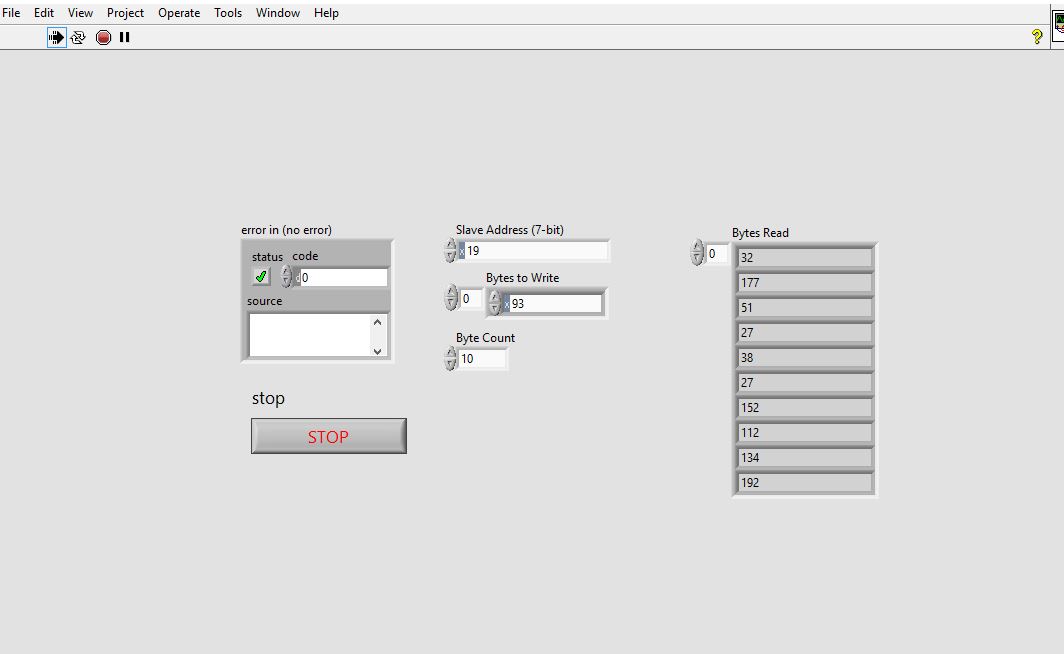Click the radix indicator of Slave Address
Screen dimensions: 1064x654
462,251
